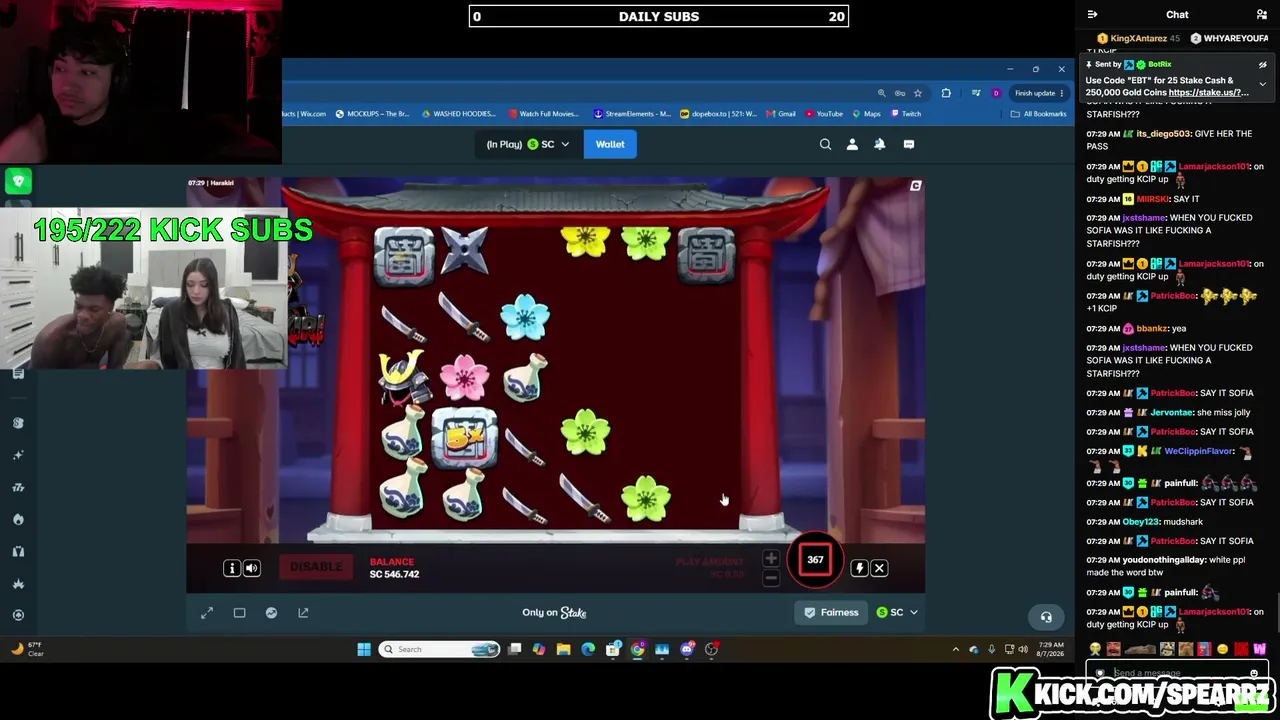
Task: Click the DISABLE button in game bar
Action: click(316, 567)
